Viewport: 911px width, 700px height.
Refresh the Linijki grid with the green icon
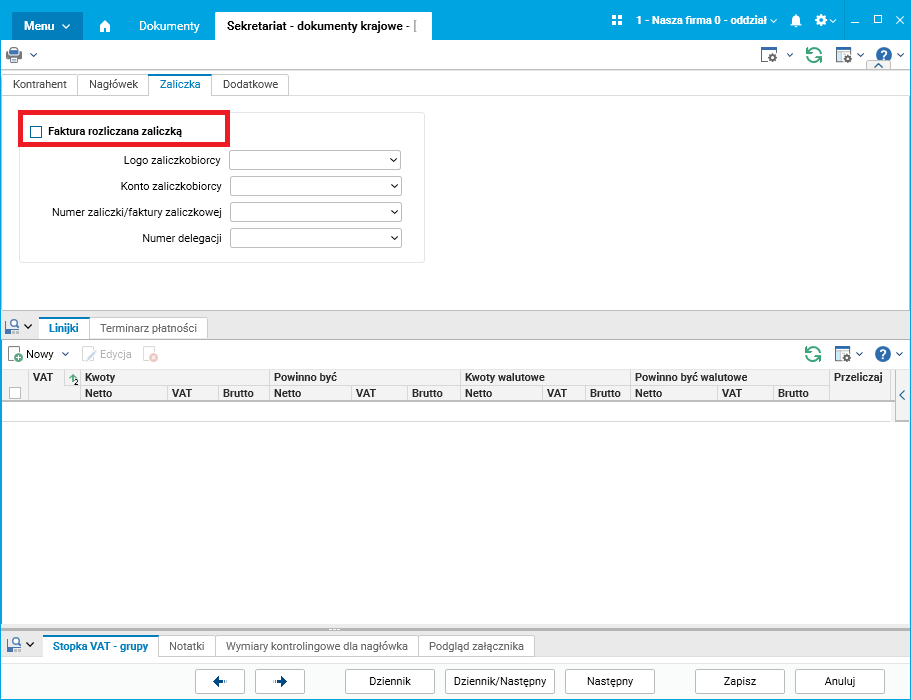(813, 354)
